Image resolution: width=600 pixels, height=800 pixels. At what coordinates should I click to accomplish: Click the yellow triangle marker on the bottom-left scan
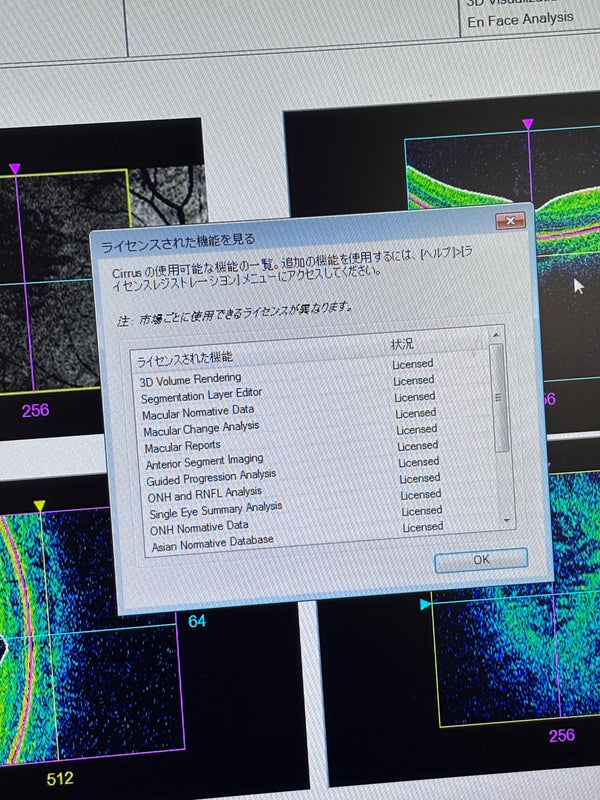tap(39, 506)
